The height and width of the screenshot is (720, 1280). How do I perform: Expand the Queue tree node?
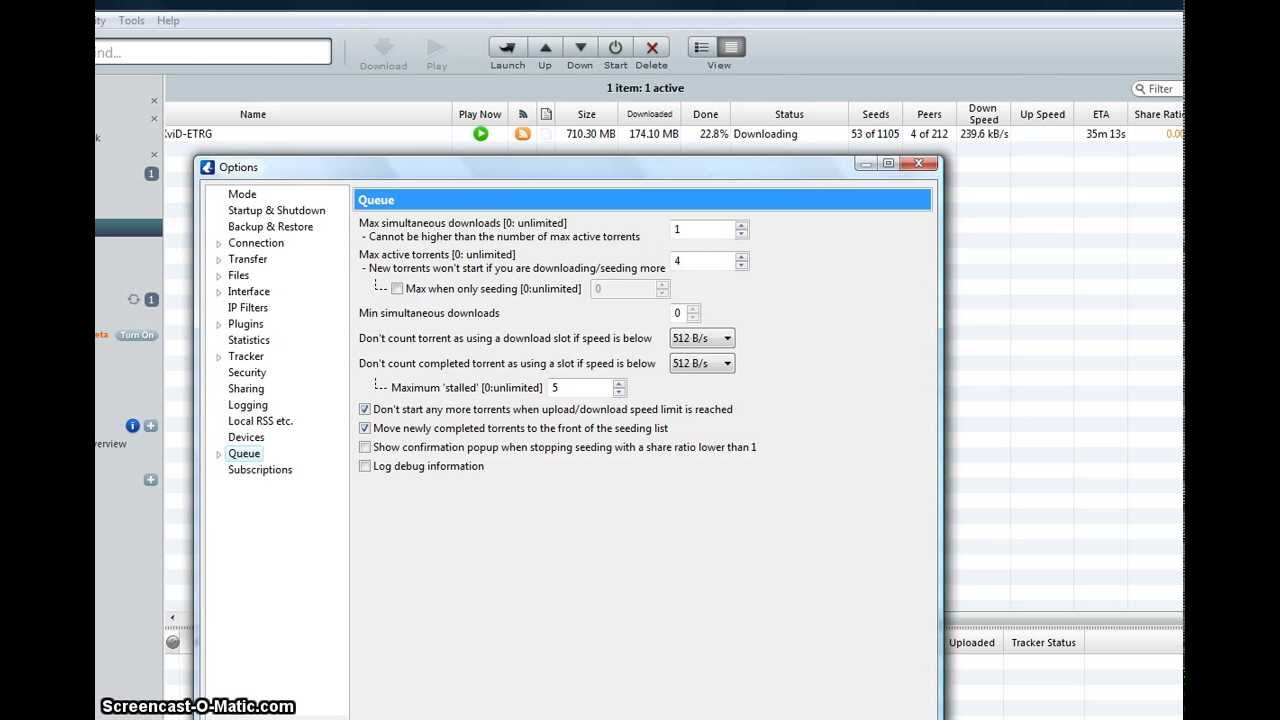[219, 454]
